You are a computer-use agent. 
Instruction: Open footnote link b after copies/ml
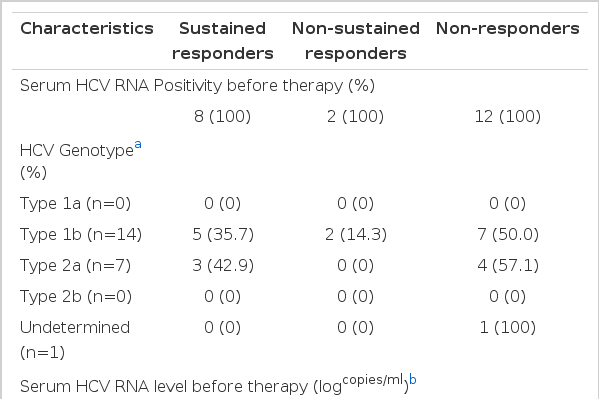click(x=413, y=380)
